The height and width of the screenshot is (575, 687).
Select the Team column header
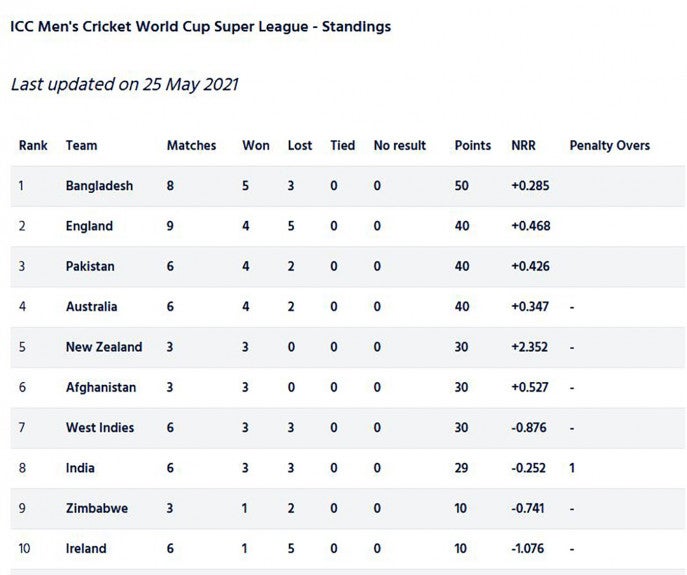[81, 146]
